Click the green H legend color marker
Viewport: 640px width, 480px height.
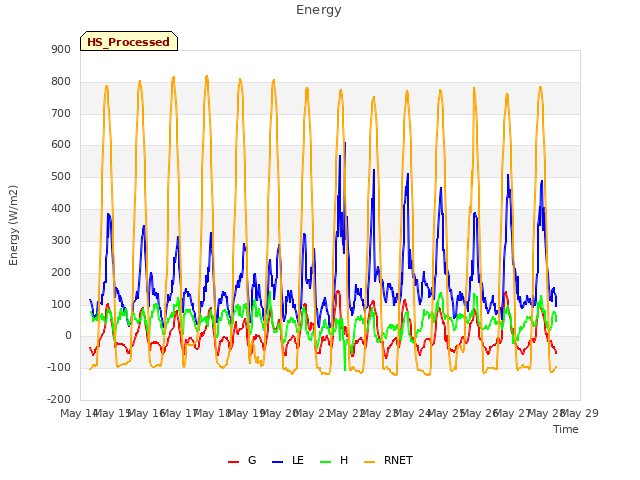click(325, 462)
